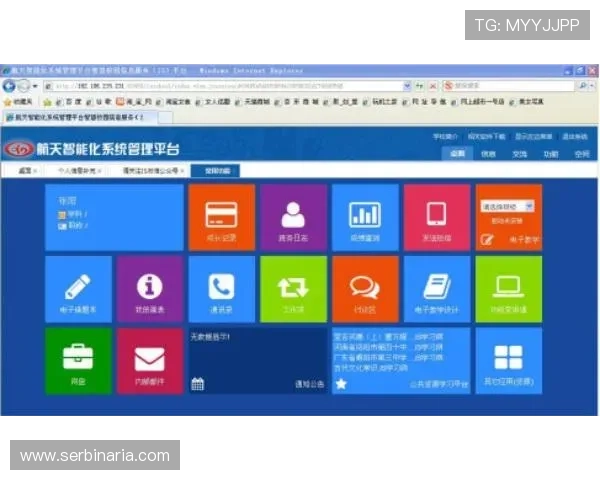Click the 公共资源学习平台 link
The image size is (600, 480).
coord(439,384)
